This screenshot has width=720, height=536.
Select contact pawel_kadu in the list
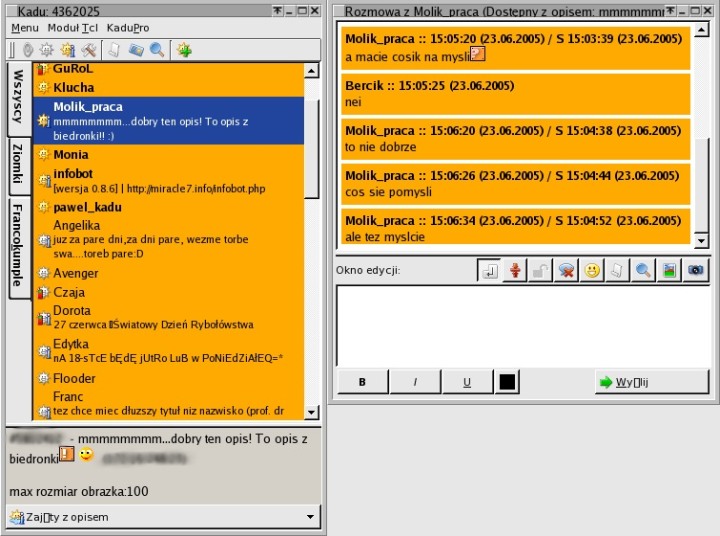(89, 207)
